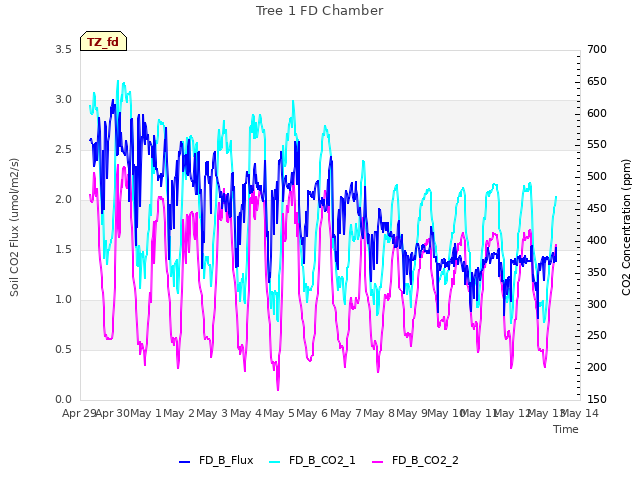Click the May 8 date label
Screen dimensions: 640x480
[x=379, y=413]
